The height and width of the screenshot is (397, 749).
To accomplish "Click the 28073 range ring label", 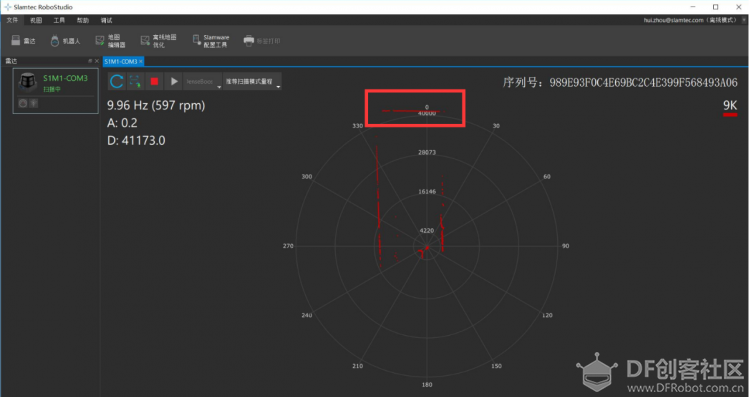I will 427,152.
